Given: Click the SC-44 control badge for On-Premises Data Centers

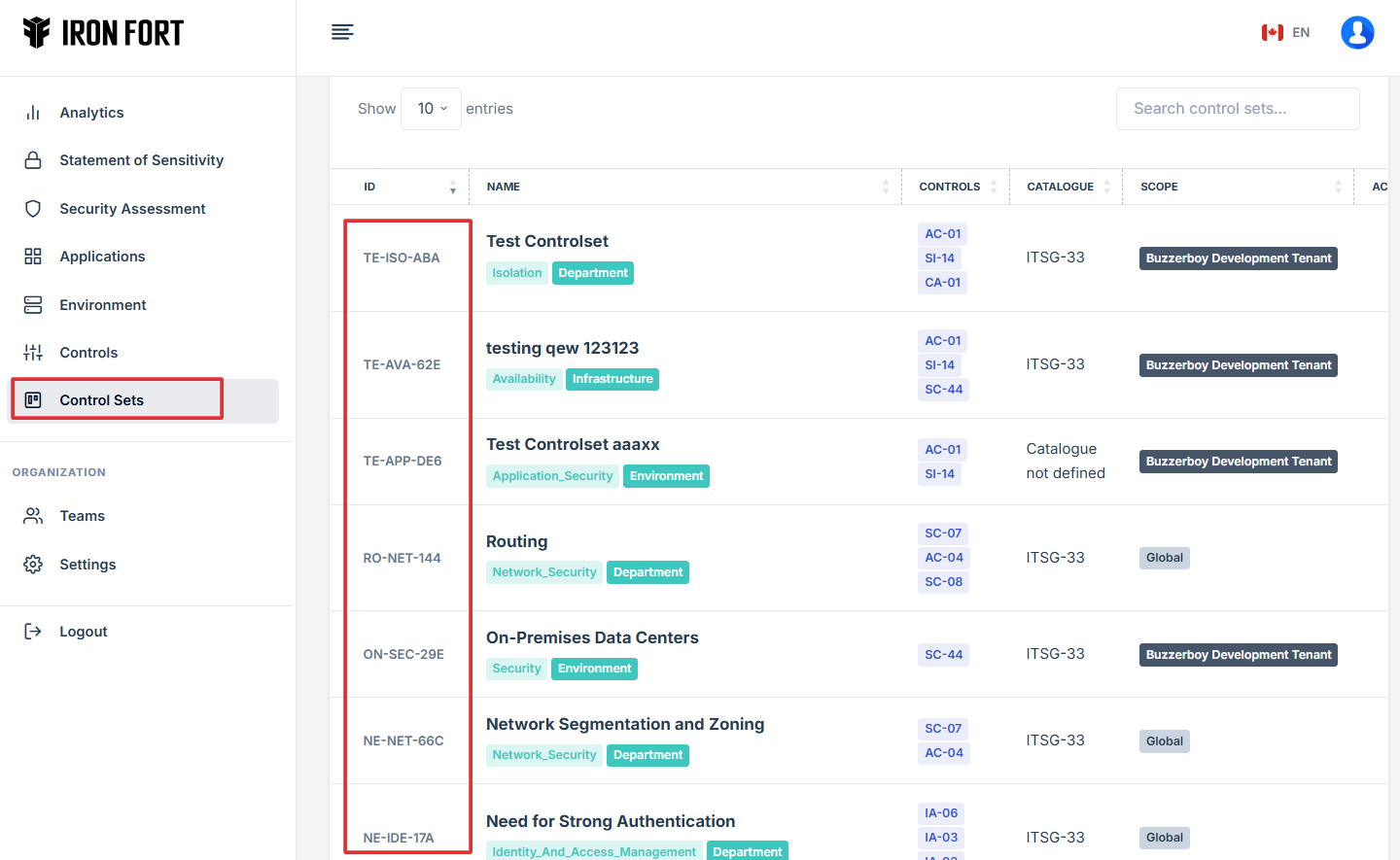Looking at the screenshot, I should pyautogui.click(x=943, y=655).
